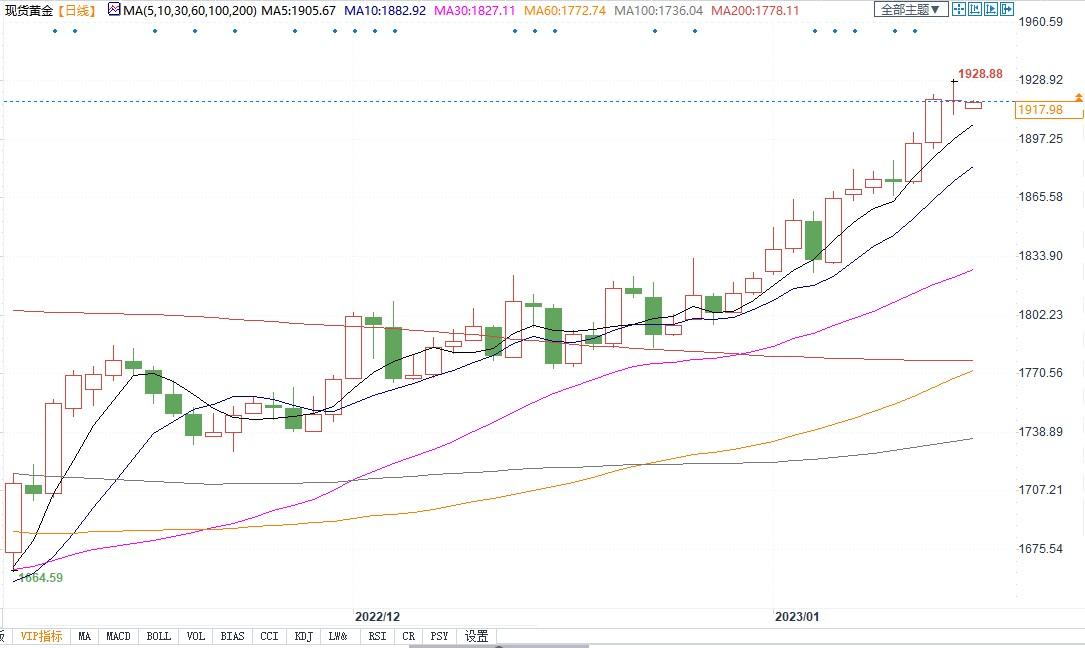Click the 1928.88 high price marker

[x=979, y=74]
